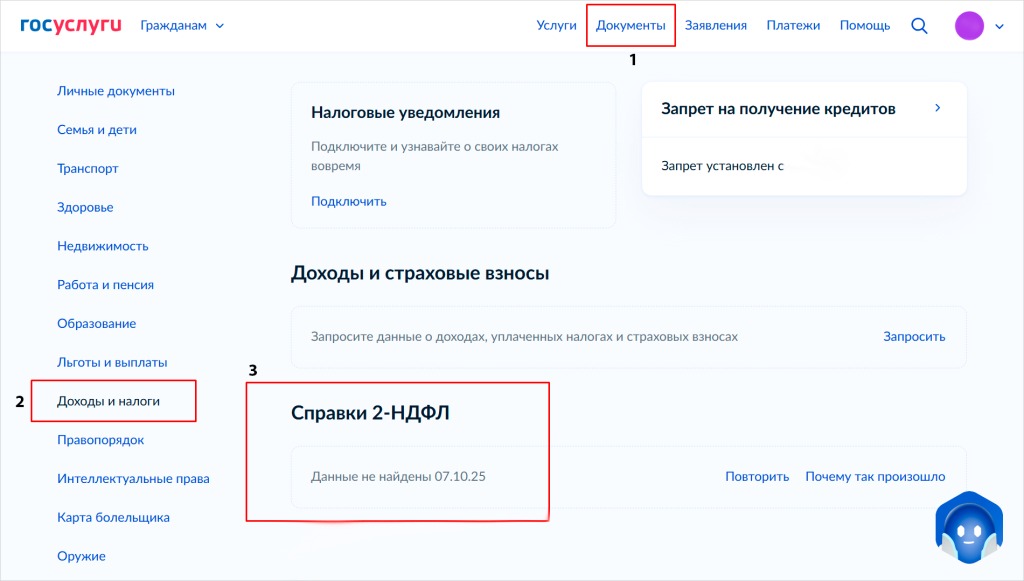Image resolution: width=1024 pixels, height=581 pixels.
Task: Open the Помощь menu item
Action: coord(864,26)
